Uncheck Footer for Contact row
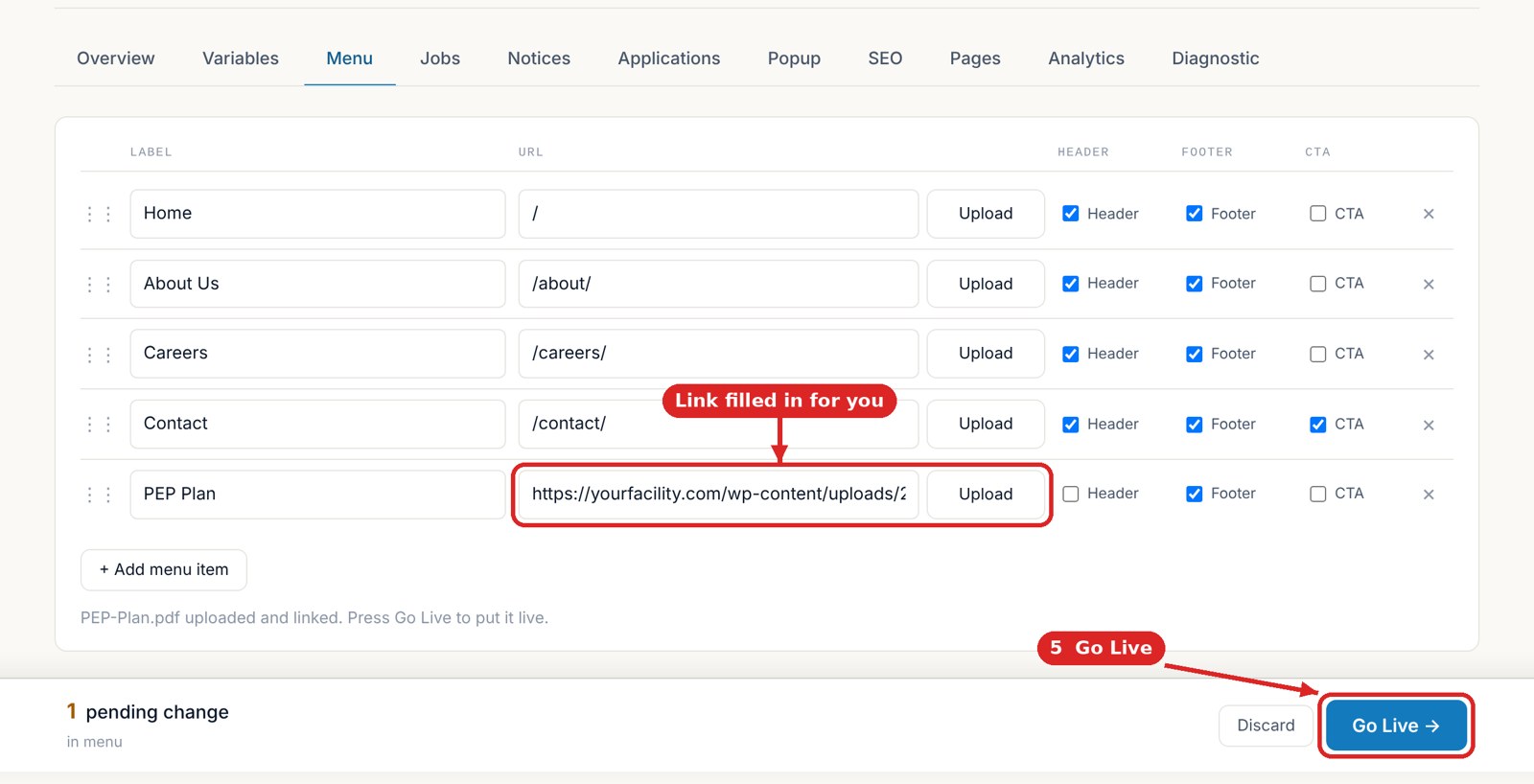Screen dimensions: 1534x784 click(x=1195, y=425)
